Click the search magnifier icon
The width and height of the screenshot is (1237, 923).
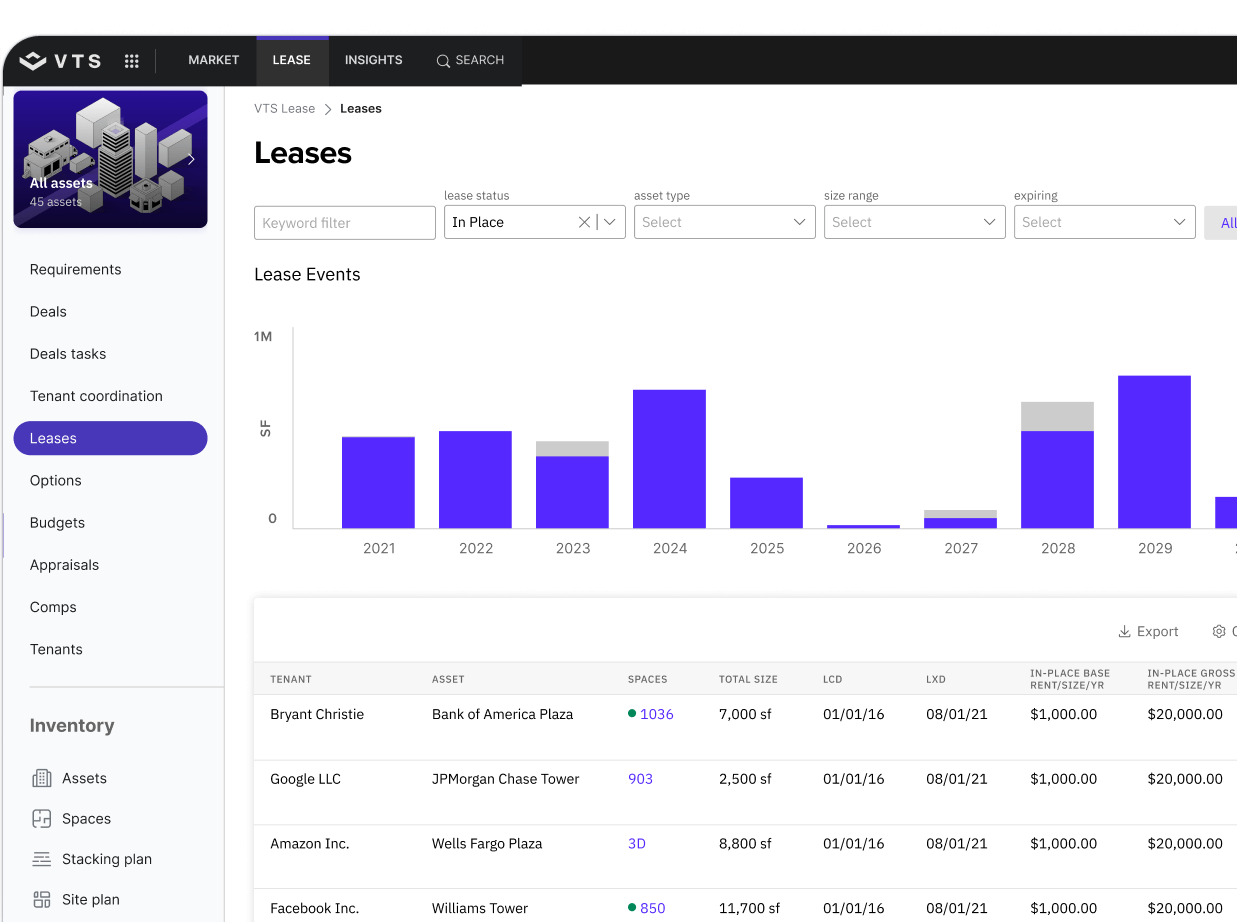click(443, 61)
